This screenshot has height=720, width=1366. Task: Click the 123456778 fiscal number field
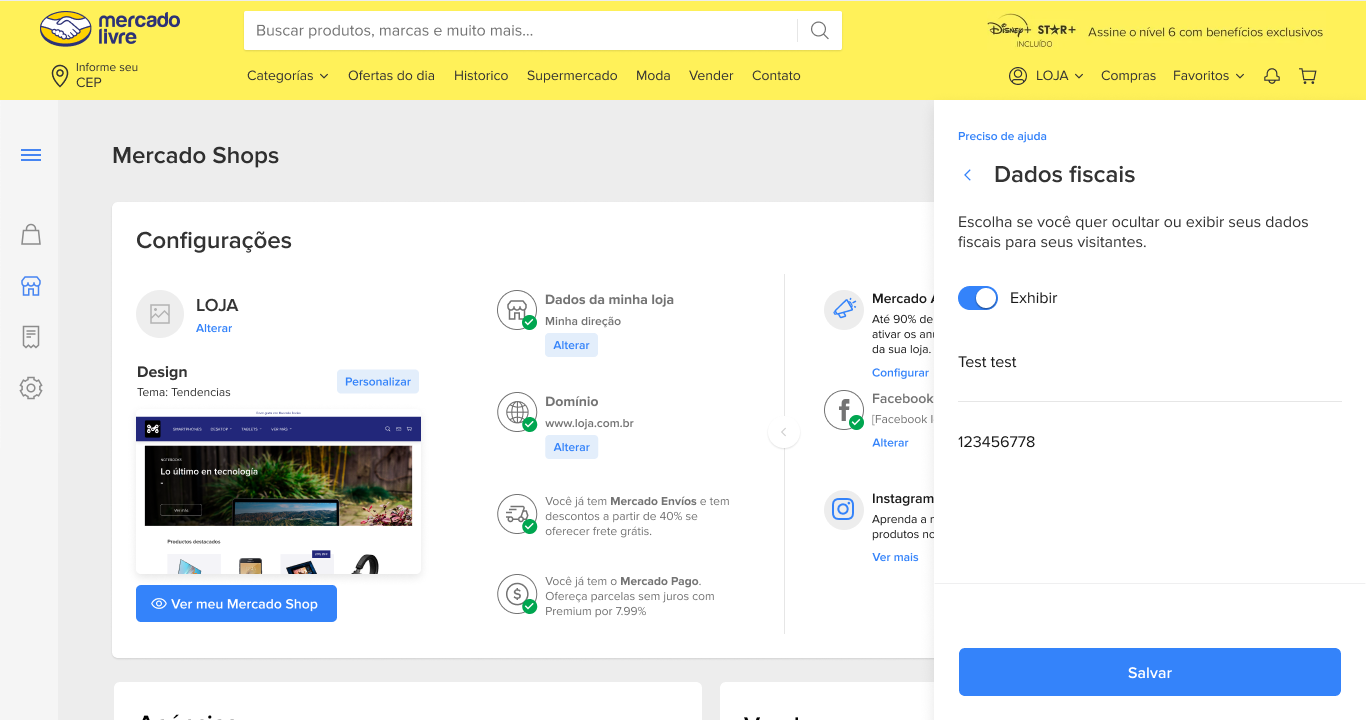(1150, 442)
